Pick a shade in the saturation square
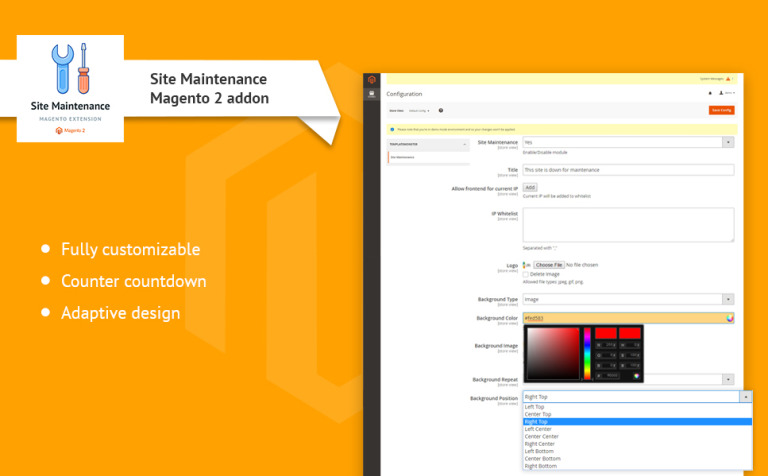 pos(553,353)
